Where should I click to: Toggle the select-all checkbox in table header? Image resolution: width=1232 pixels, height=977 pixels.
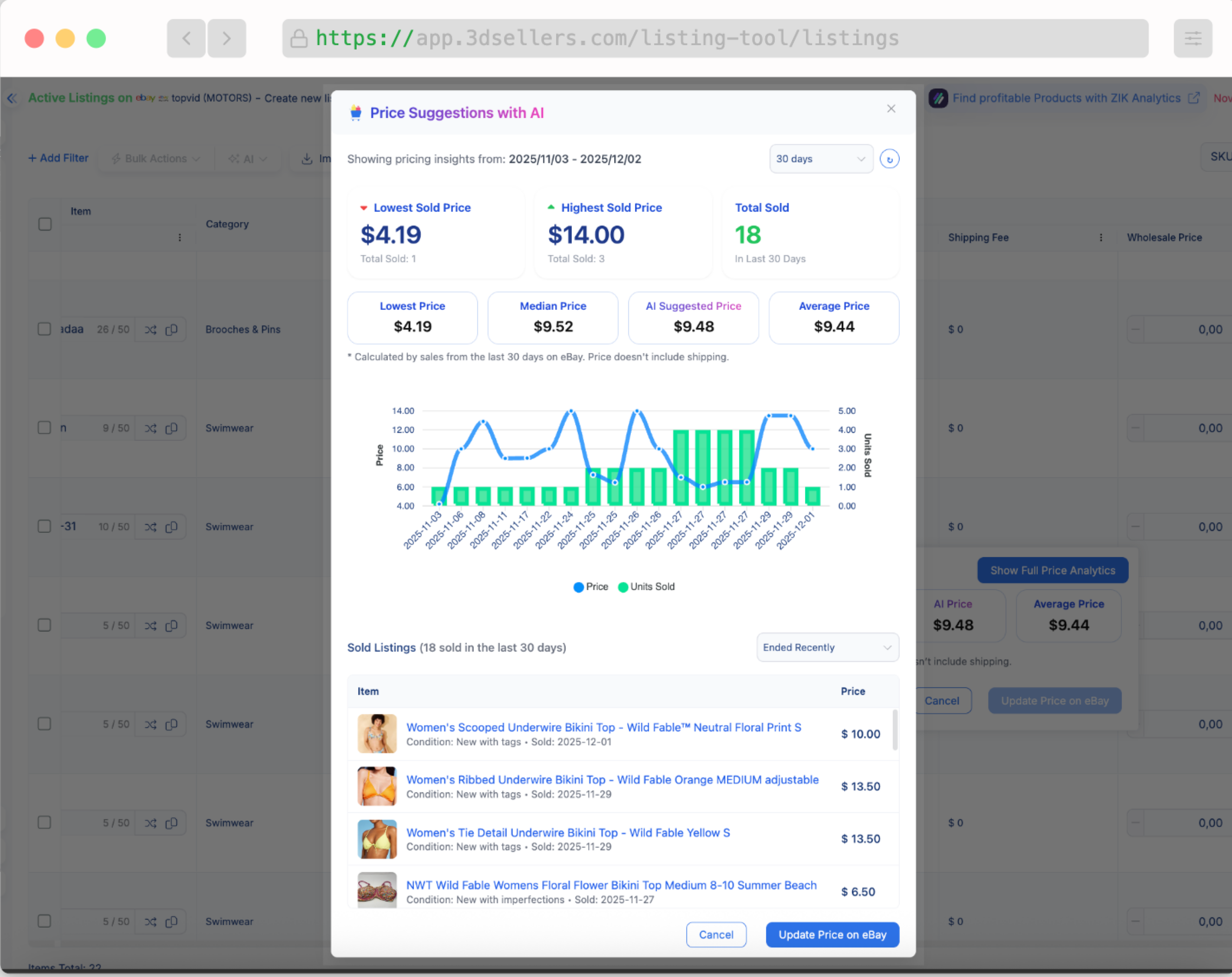click(x=45, y=224)
